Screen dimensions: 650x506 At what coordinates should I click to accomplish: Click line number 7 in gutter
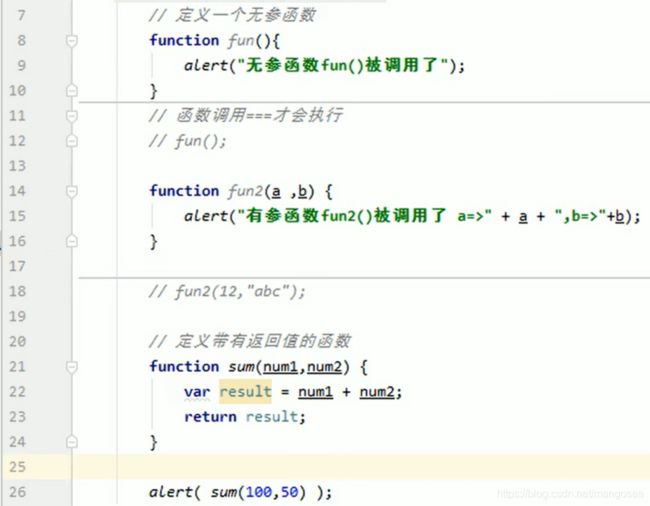click(21, 16)
